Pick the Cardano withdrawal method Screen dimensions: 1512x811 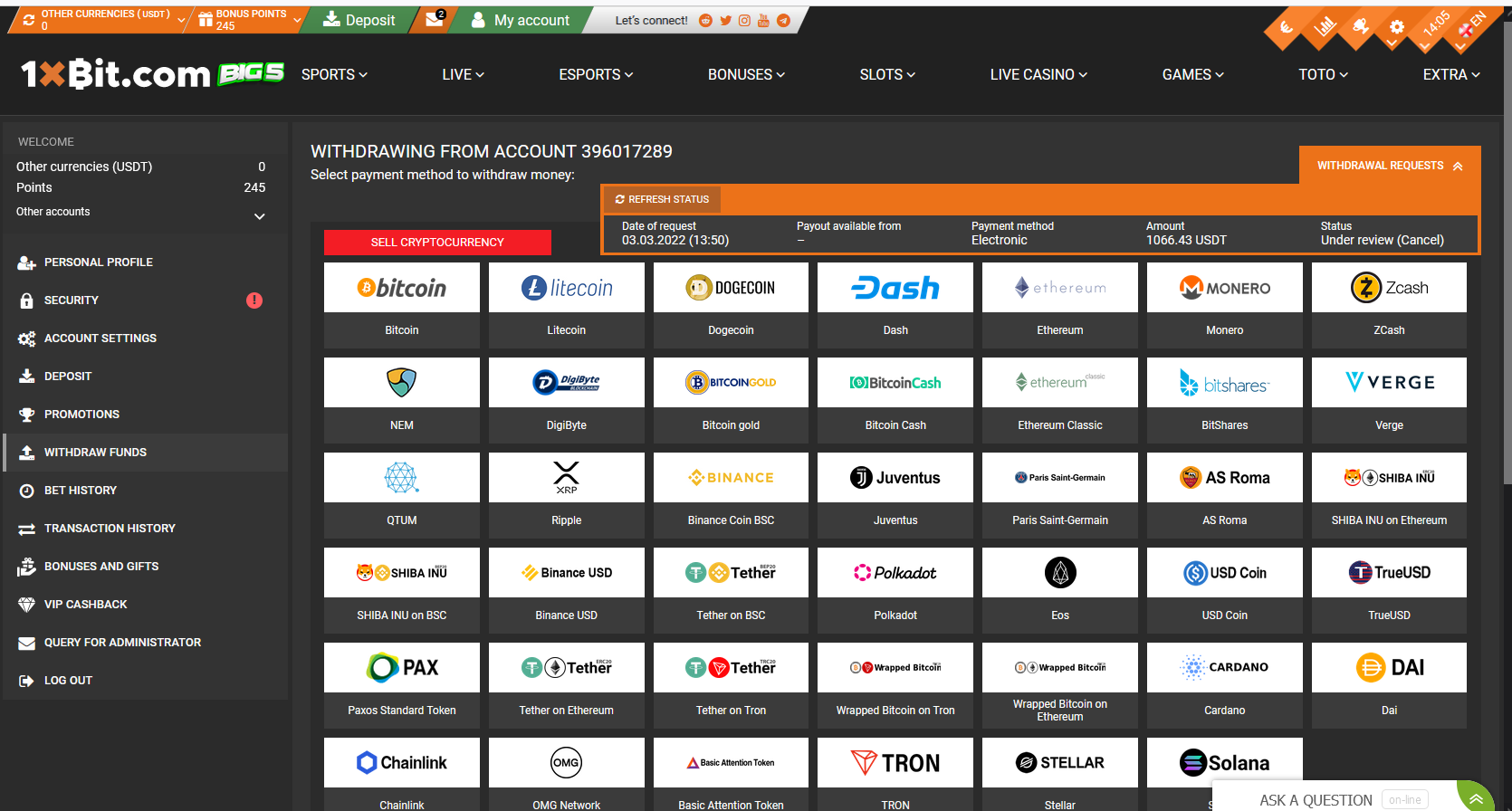point(1225,685)
